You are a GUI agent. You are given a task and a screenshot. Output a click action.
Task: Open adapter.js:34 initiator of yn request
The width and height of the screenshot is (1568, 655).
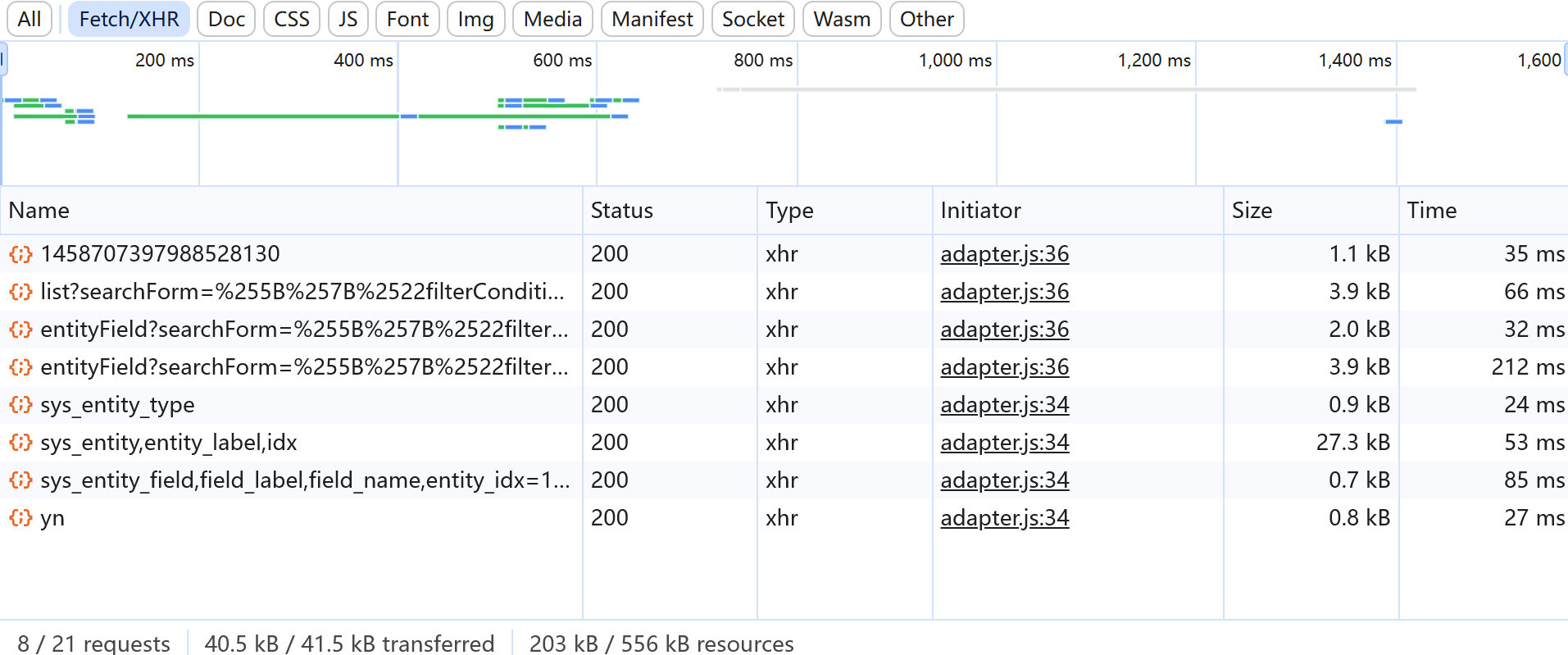click(x=1004, y=518)
